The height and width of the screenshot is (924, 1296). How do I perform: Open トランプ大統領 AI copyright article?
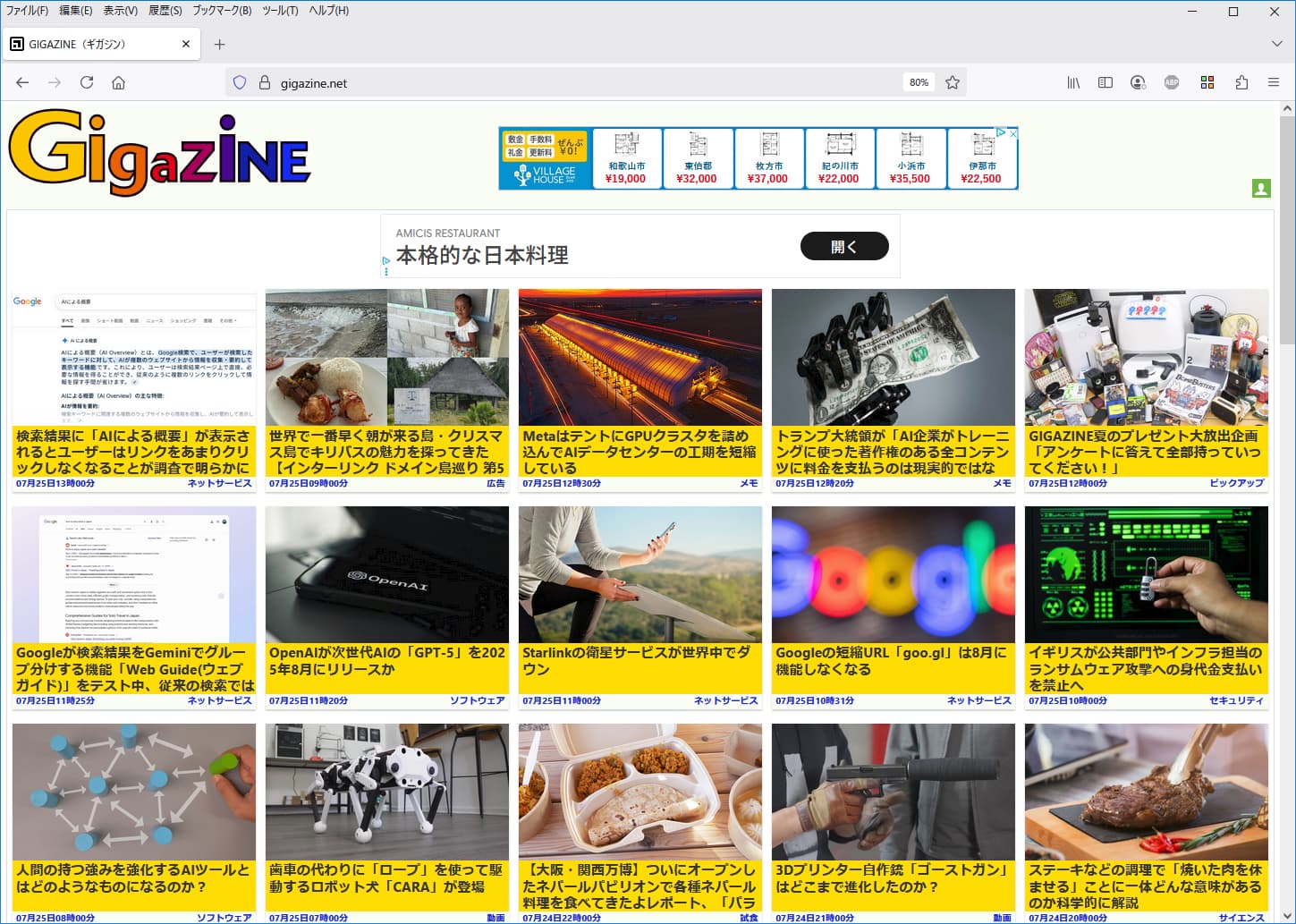tap(894, 452)
